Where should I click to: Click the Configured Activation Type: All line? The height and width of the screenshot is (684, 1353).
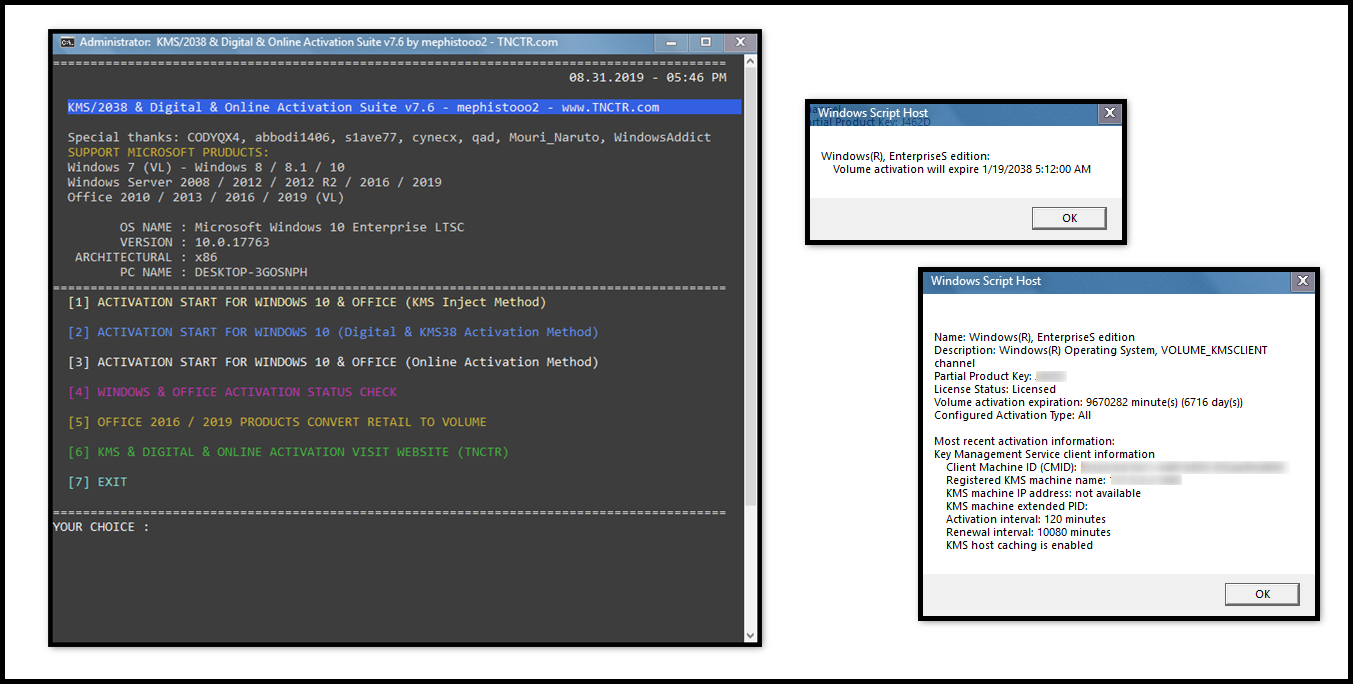pyautogui.click(x=1013, y=415)
